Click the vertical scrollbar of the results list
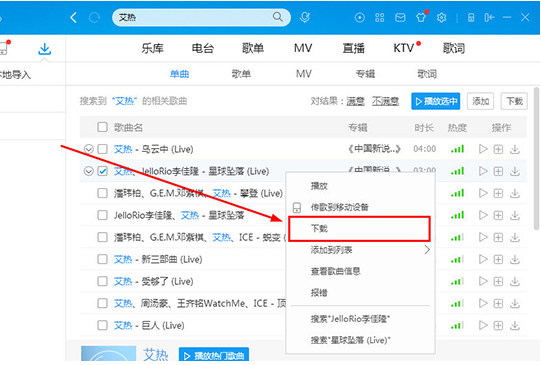Screen dimensions: 541x365 [537, 159]
